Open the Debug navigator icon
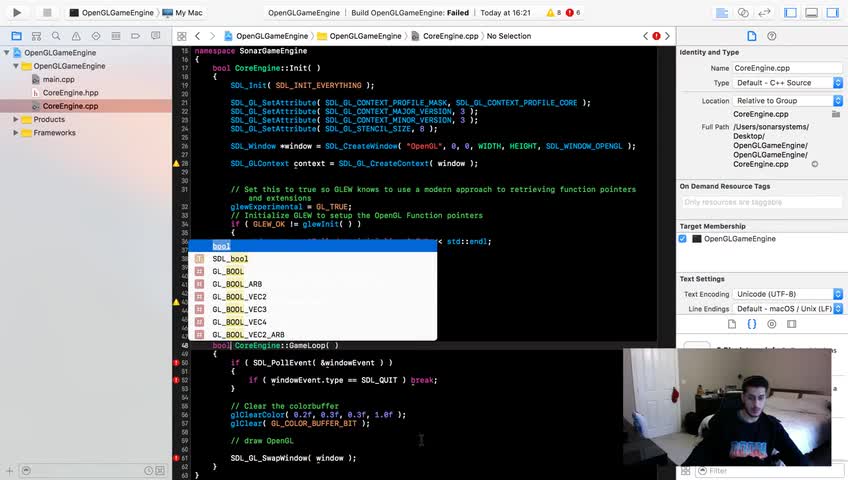This screenshot has height=480, width=848. tap(116, 36)
